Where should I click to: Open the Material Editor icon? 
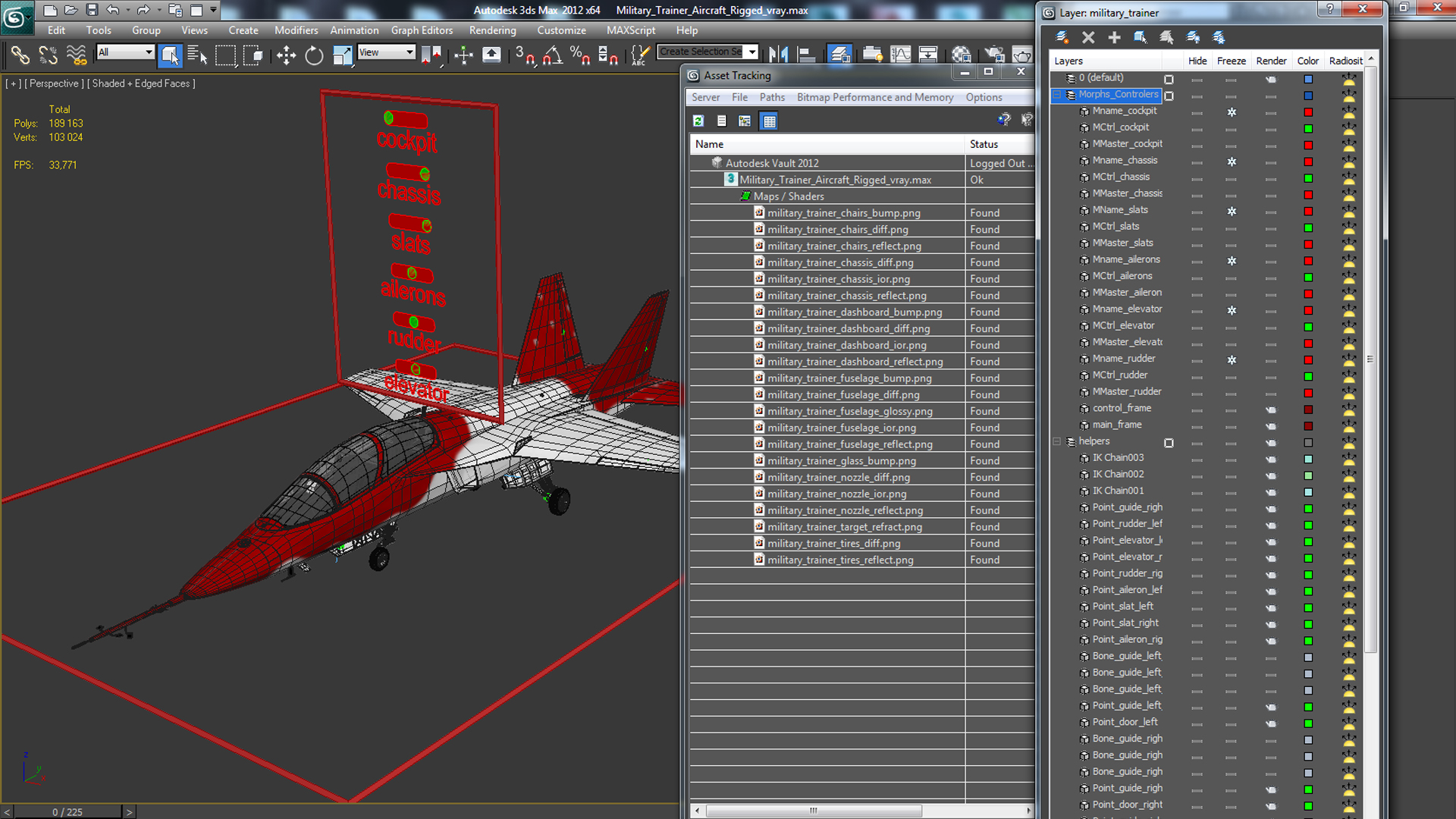tap(961, 55)
